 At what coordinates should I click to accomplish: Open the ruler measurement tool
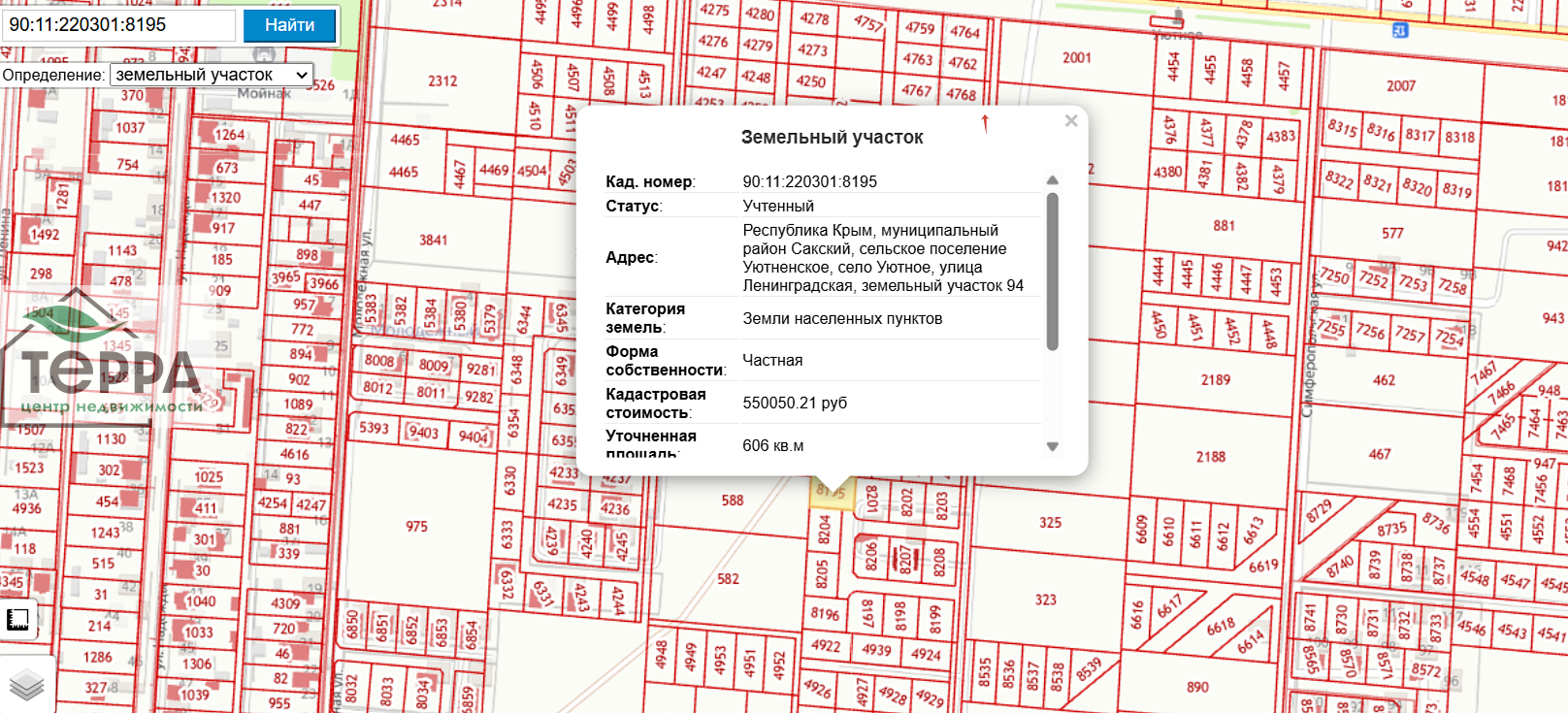tap(17, 620)
